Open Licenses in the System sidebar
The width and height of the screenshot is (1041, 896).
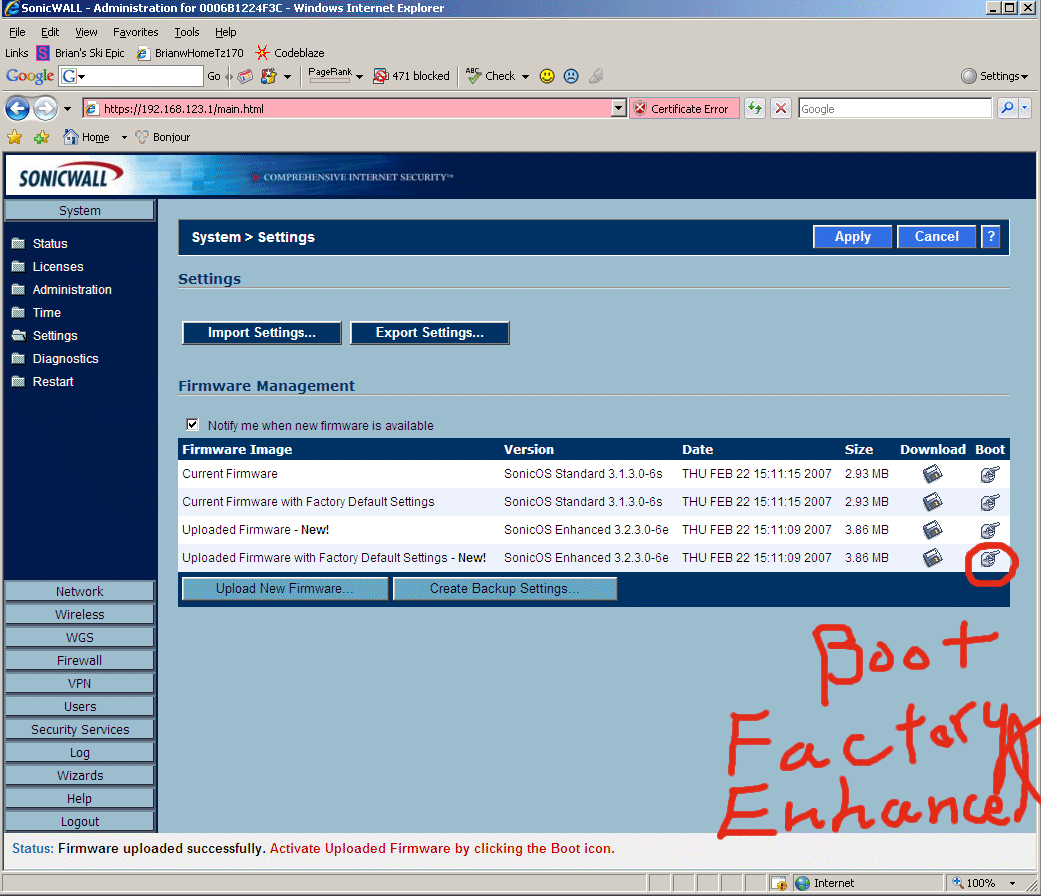pos(58,267)
